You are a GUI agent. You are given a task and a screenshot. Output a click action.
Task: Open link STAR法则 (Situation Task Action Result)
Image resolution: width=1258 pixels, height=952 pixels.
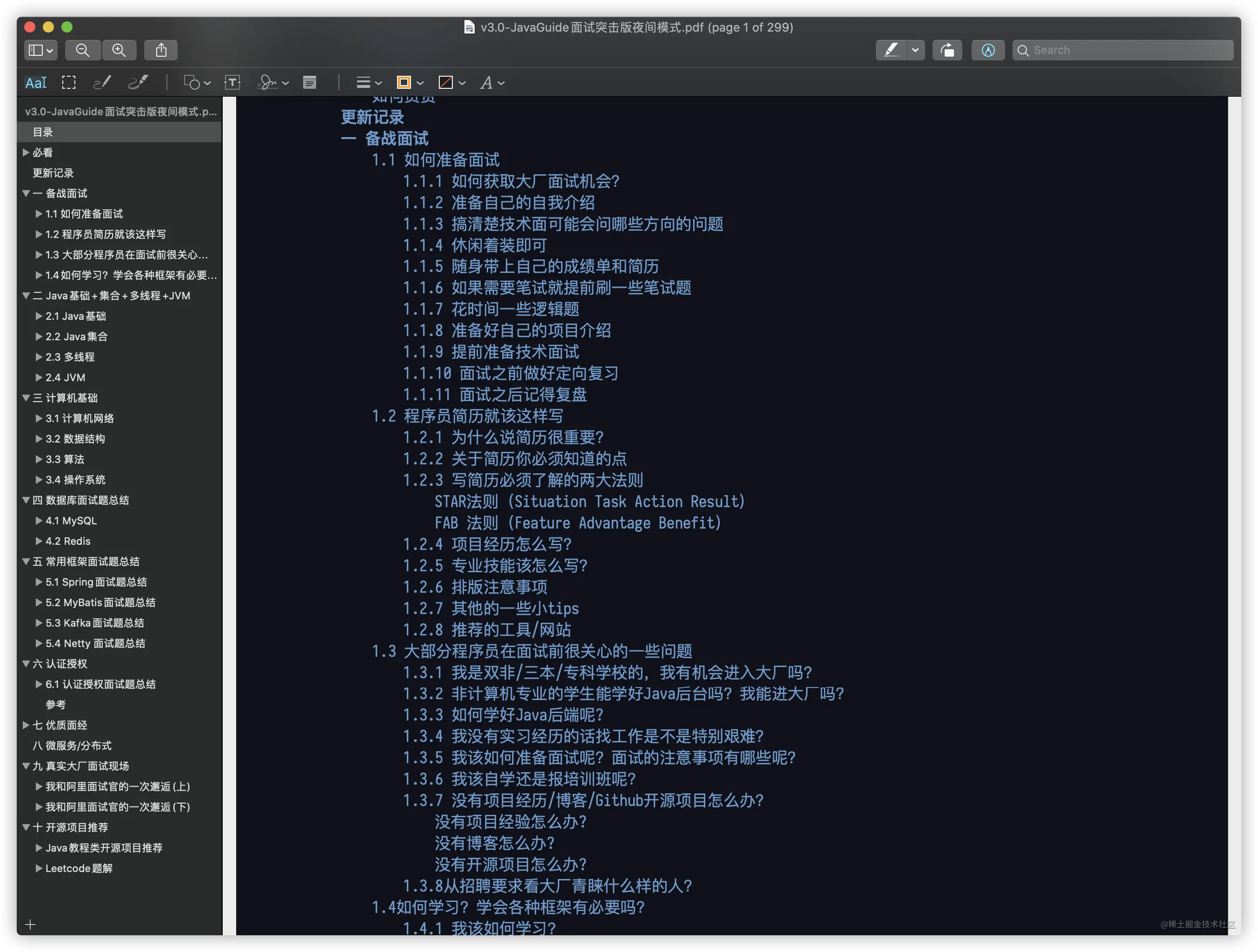pyautogui.click(x=590, y=502)
